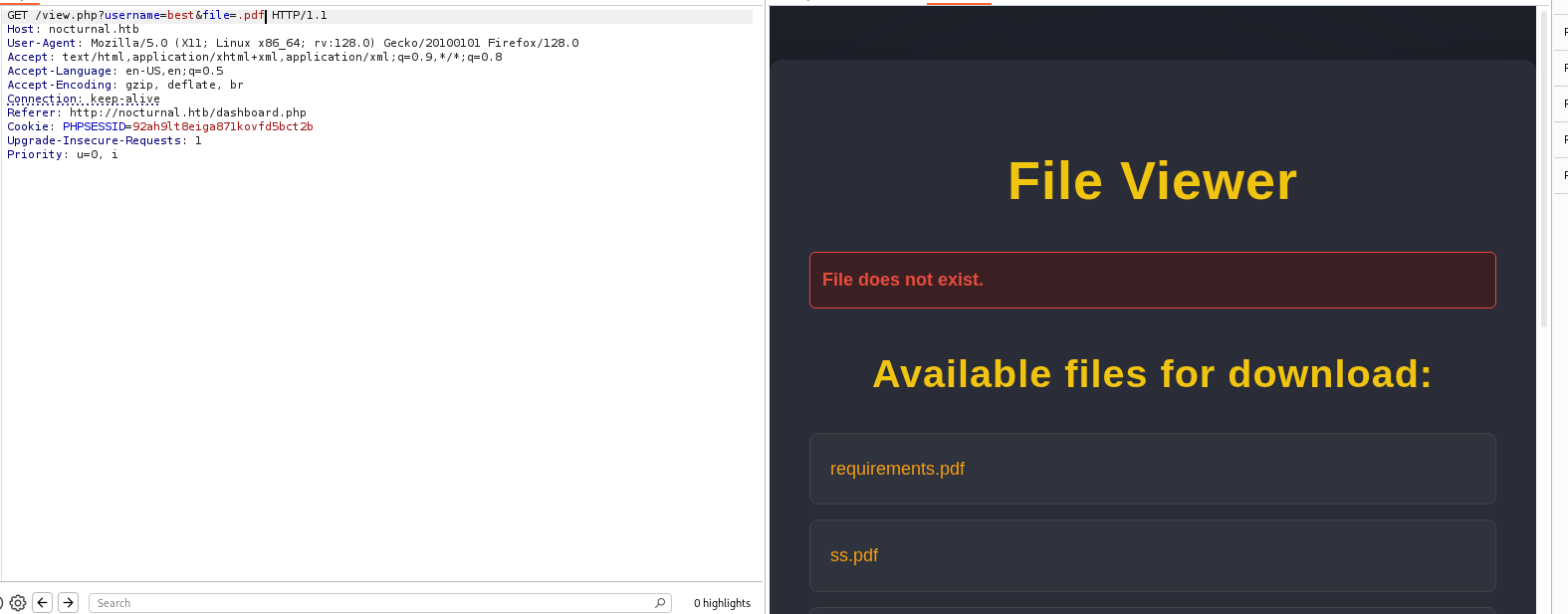Click the magnifier icon in search box
1568x614 pixels.
[x=660, y=603]
